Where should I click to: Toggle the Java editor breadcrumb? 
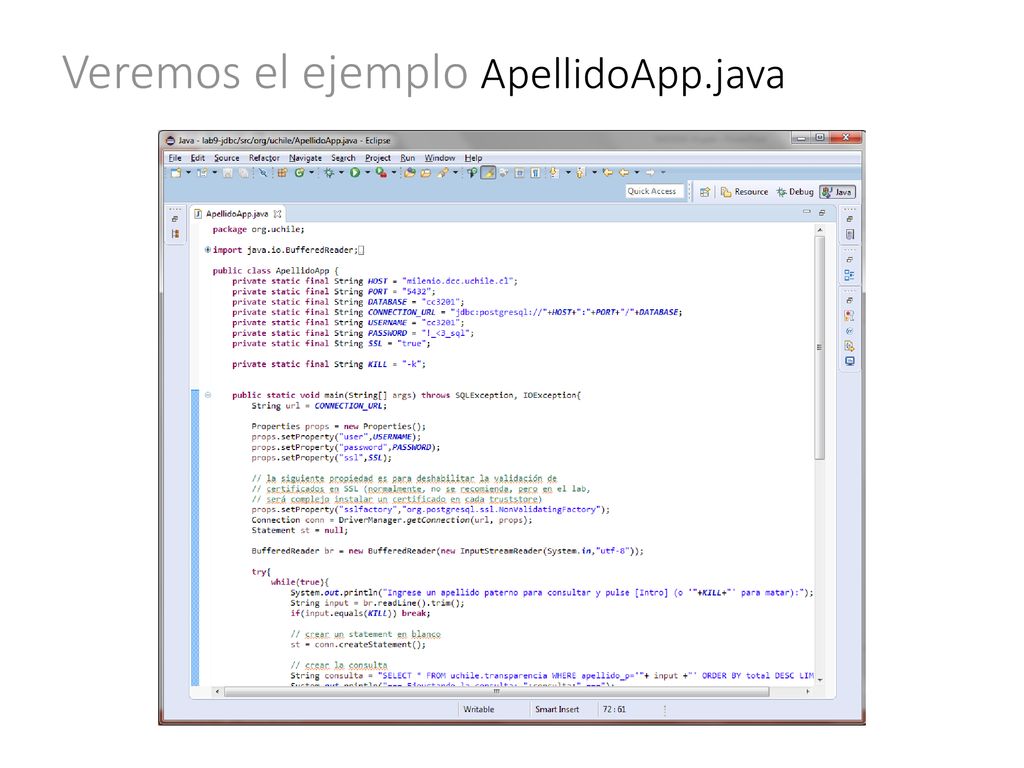(x=472, y=172)
